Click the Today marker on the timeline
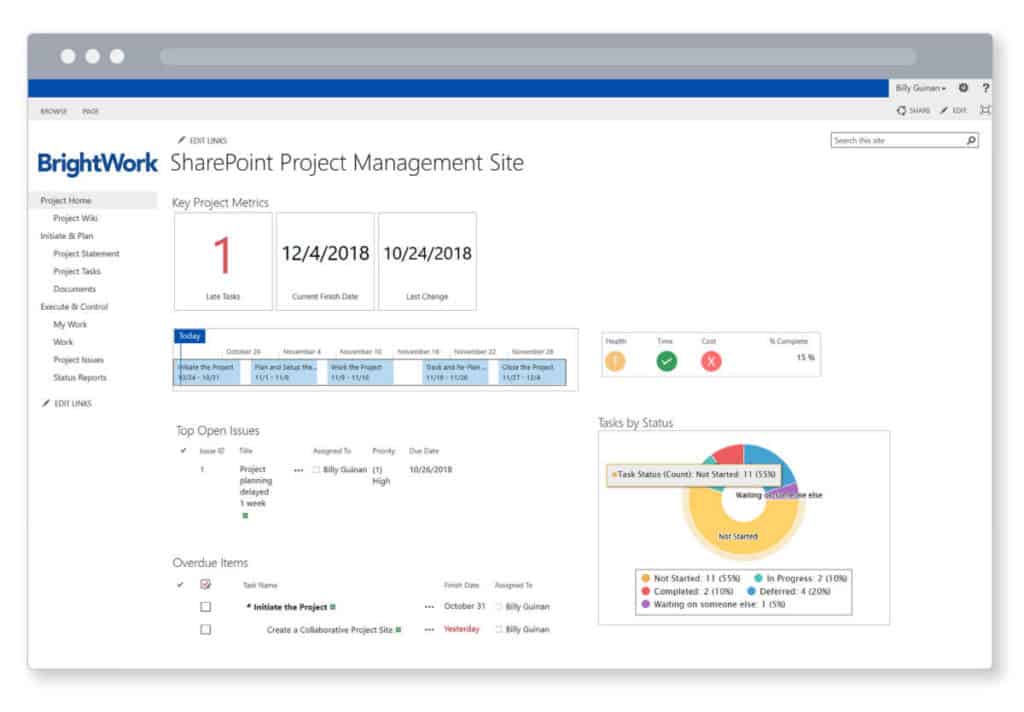The image size is (1024, 712). 190,336
